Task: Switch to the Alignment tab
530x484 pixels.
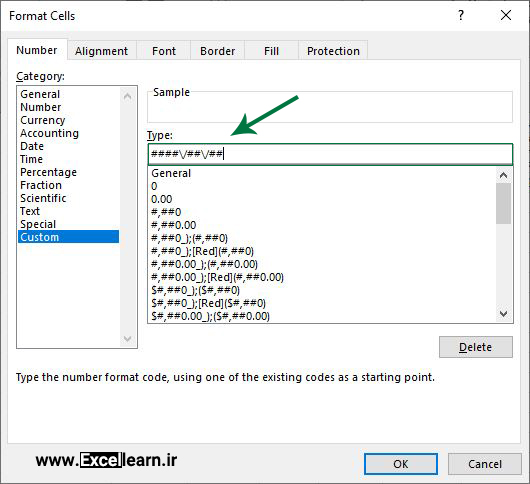Action: point(101,51)
